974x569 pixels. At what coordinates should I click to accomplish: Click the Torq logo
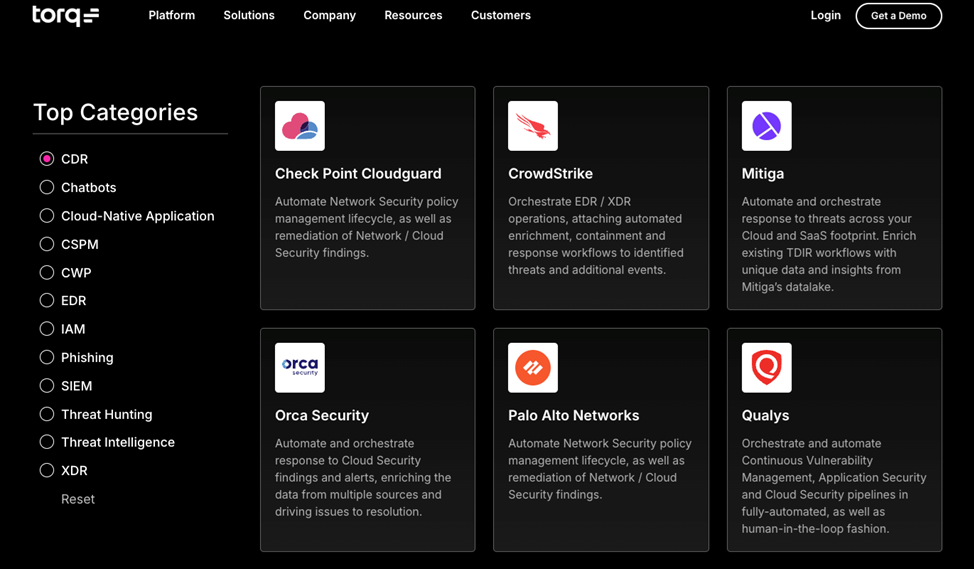65,15
